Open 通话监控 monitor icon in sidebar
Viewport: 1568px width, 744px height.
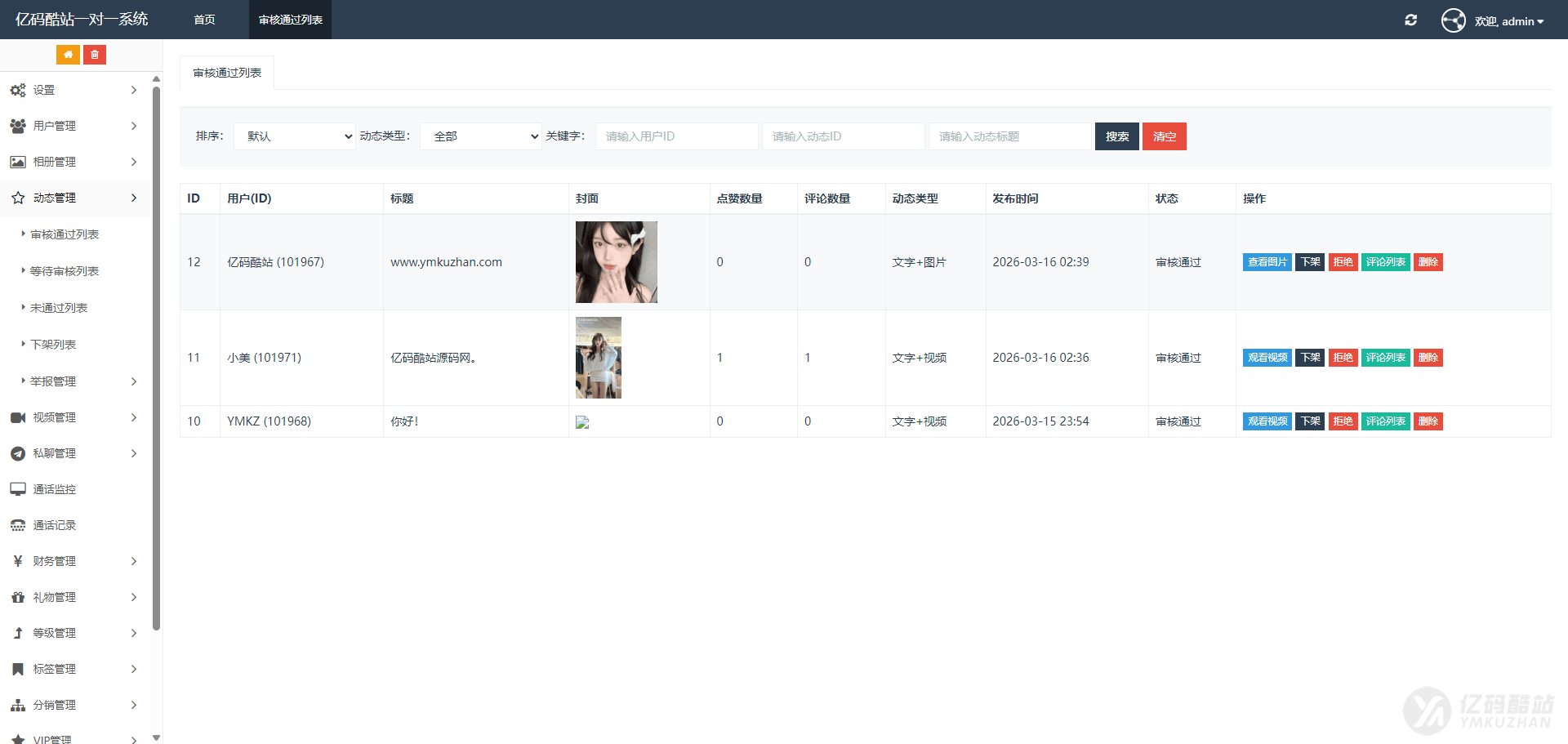click(x=18, y=489)
